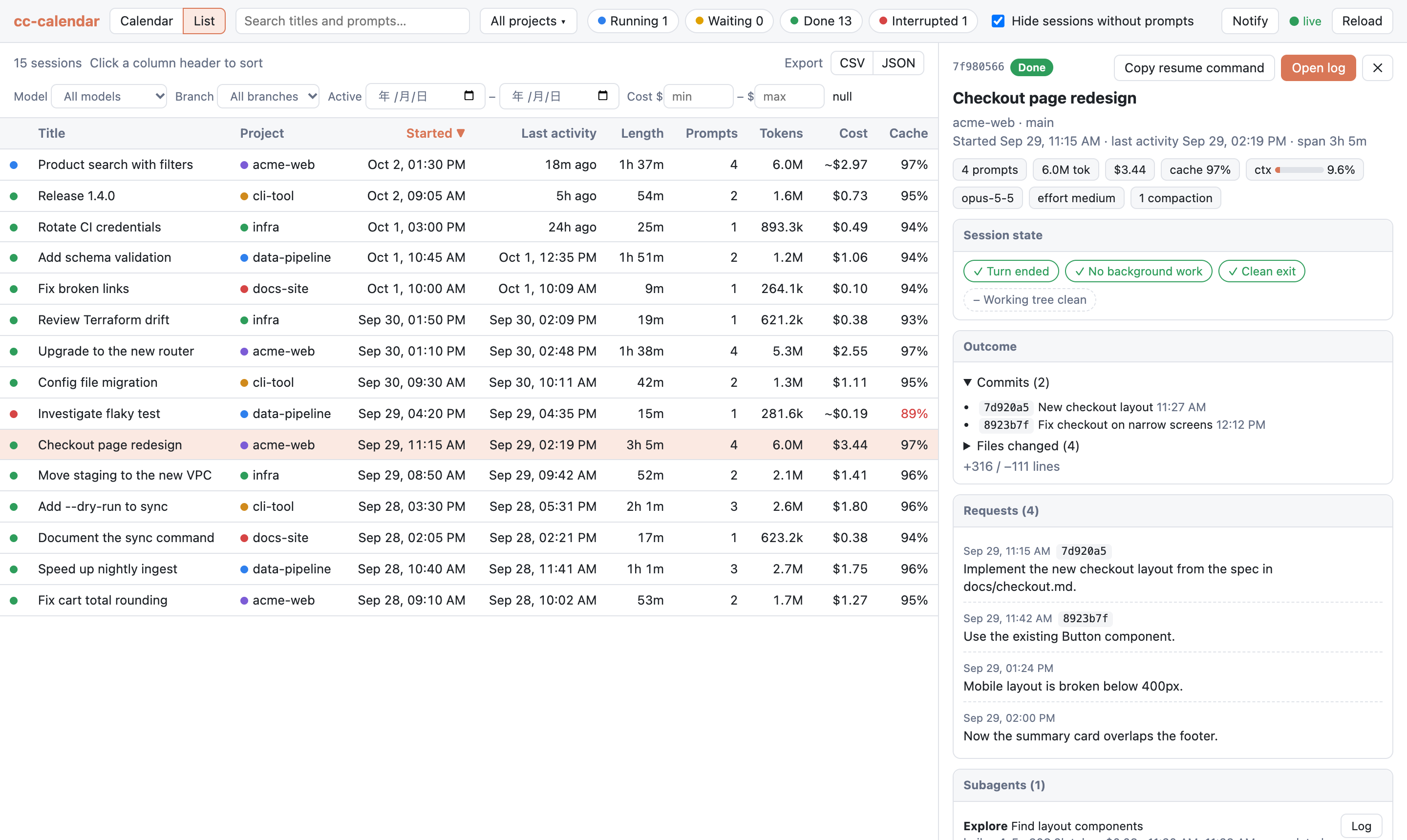This screenshot has height=840, width=1407.
Task: Click the purple acme-web dot in Checkout row
Action: tap(244, 445)
